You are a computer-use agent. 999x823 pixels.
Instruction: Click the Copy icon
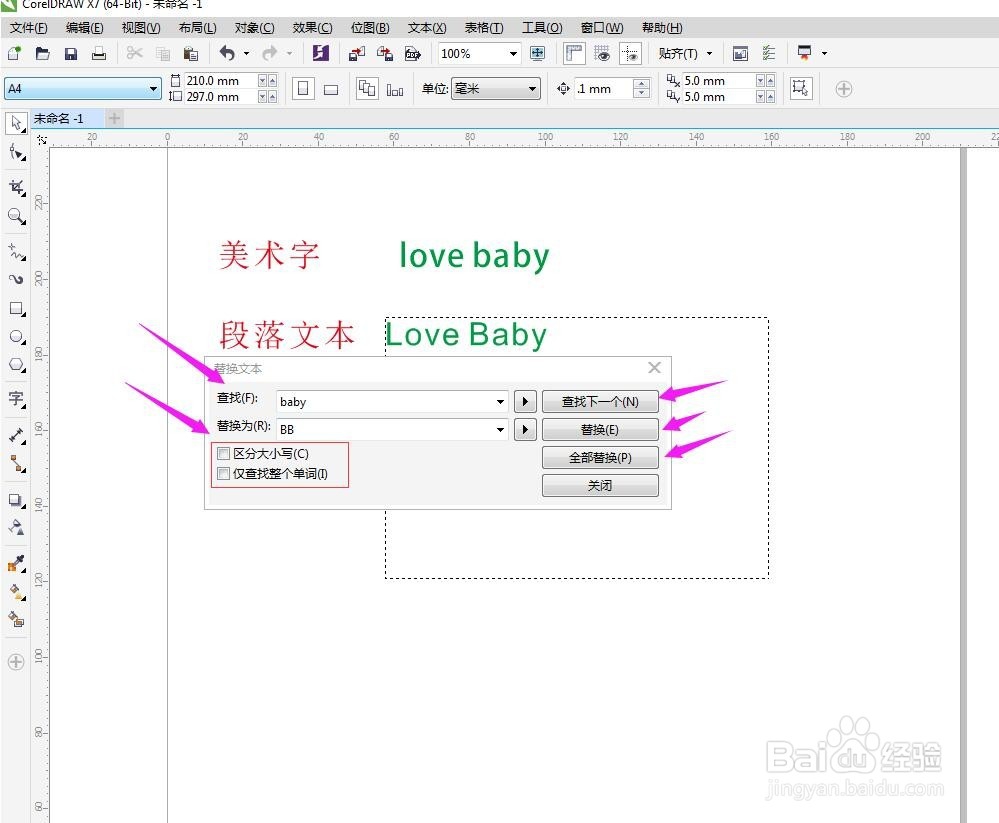point(163,54)
